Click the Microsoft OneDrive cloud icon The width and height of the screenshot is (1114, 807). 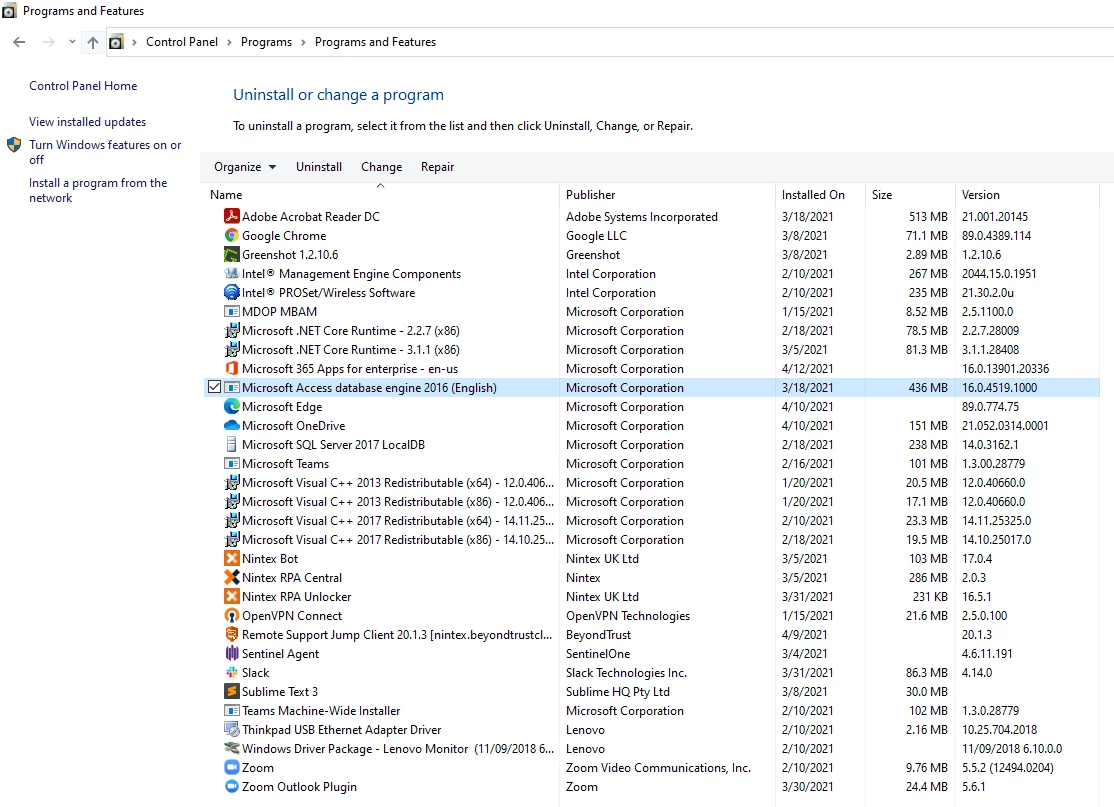coord(232,426)
